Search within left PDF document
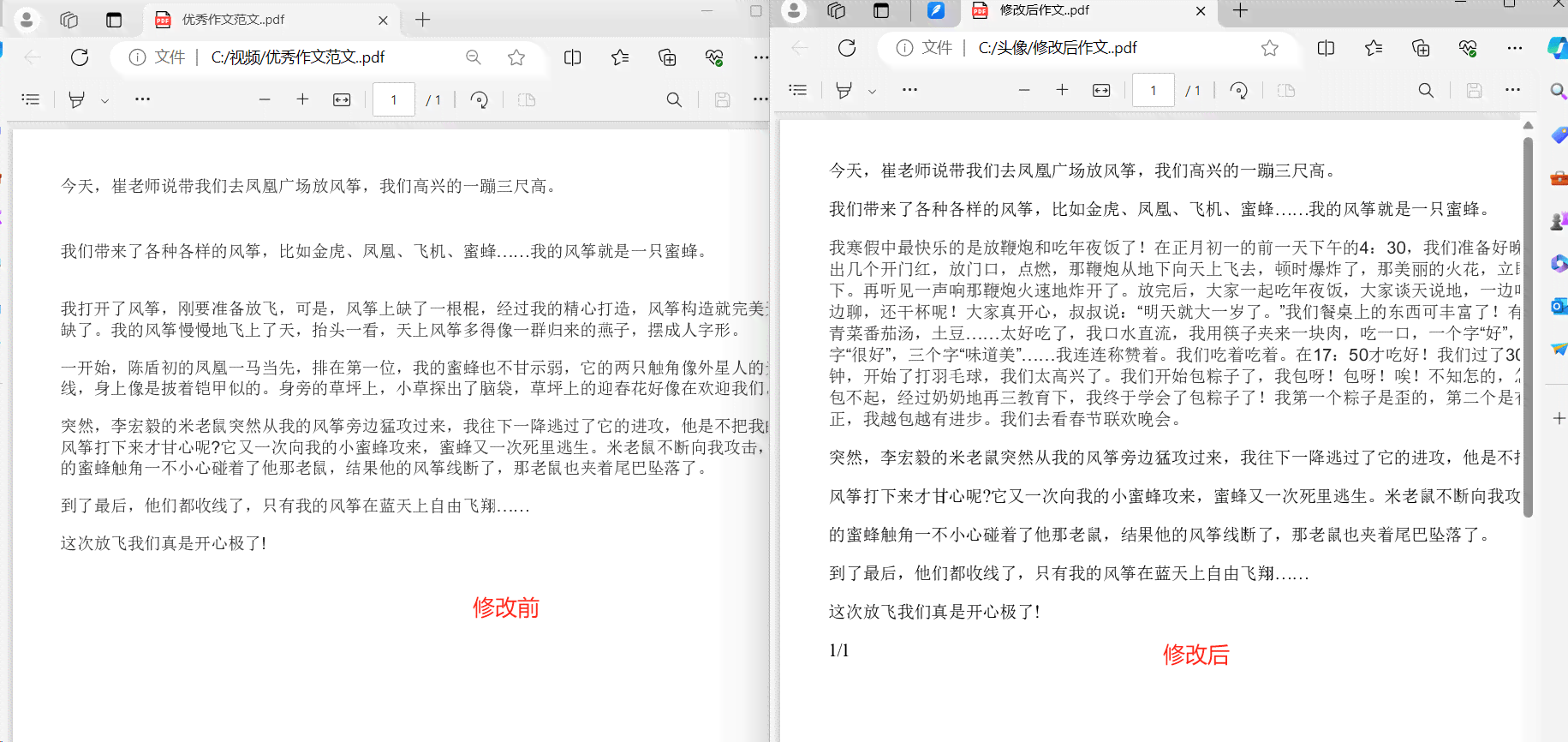This screenshot has width=1568, height=742. (x=674, y=99)
